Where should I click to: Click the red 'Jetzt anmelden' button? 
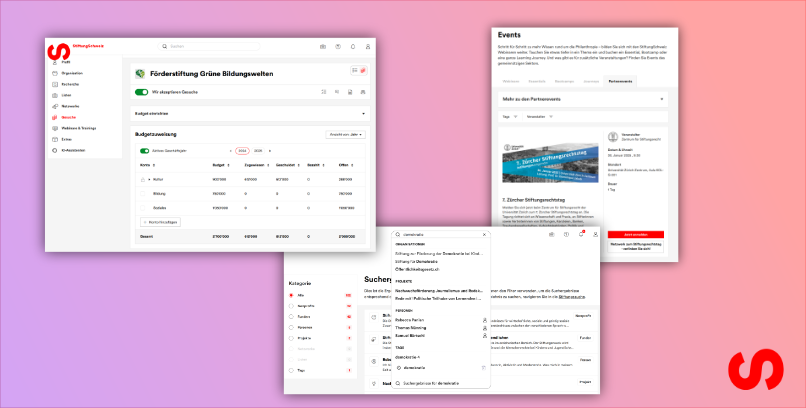(636, 234)
